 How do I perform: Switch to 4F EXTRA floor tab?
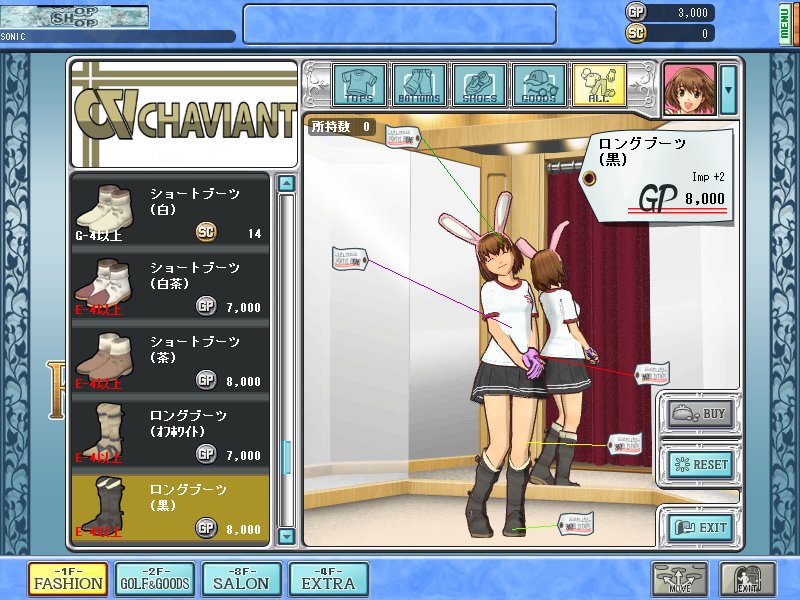tap(328, 579)
